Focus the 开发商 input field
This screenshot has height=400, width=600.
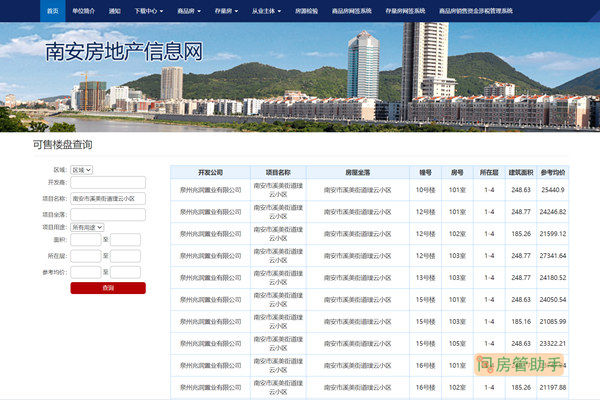click(x=108, y=183)
